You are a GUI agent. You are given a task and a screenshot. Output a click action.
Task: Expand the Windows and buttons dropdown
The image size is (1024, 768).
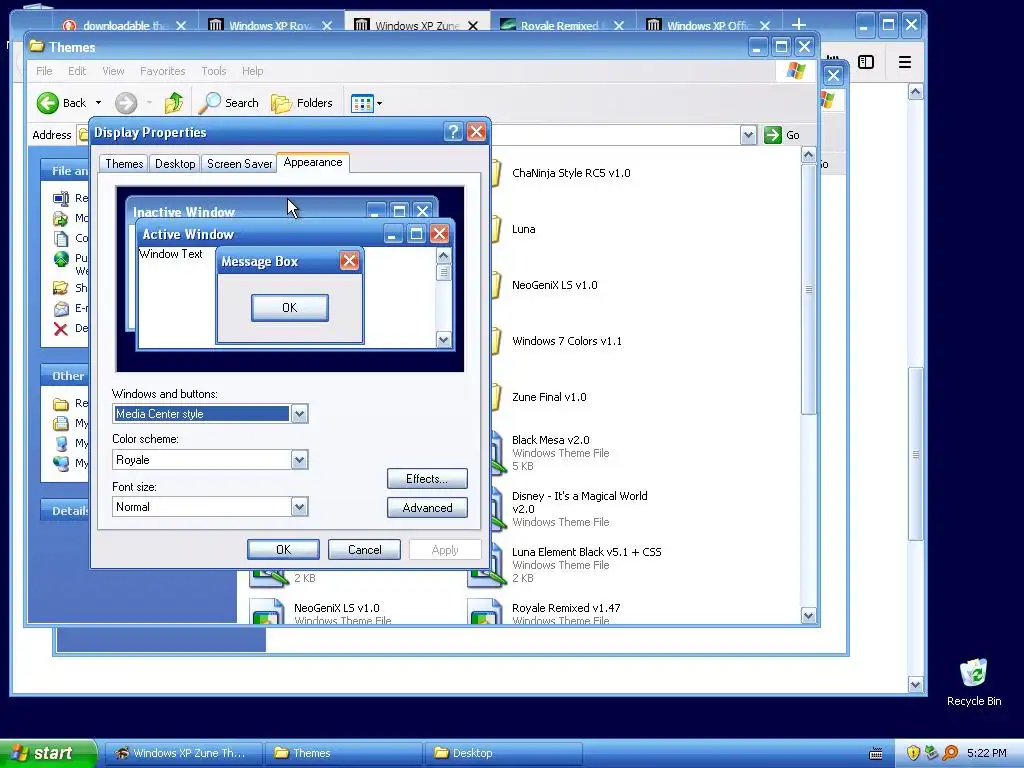point(299,413)
